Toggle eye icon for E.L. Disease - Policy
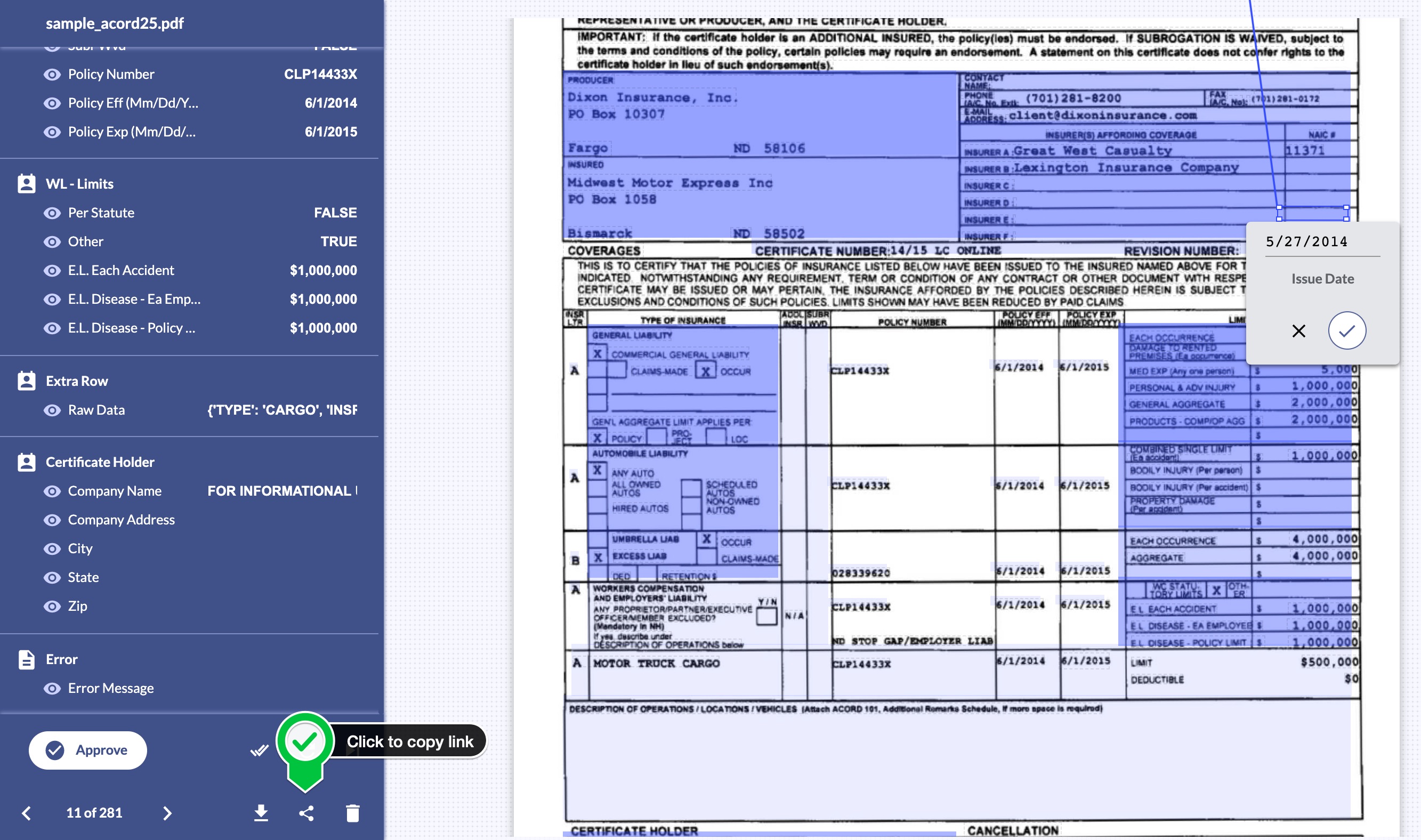Viewport: 1421px width, 840px height. (52, 329)
